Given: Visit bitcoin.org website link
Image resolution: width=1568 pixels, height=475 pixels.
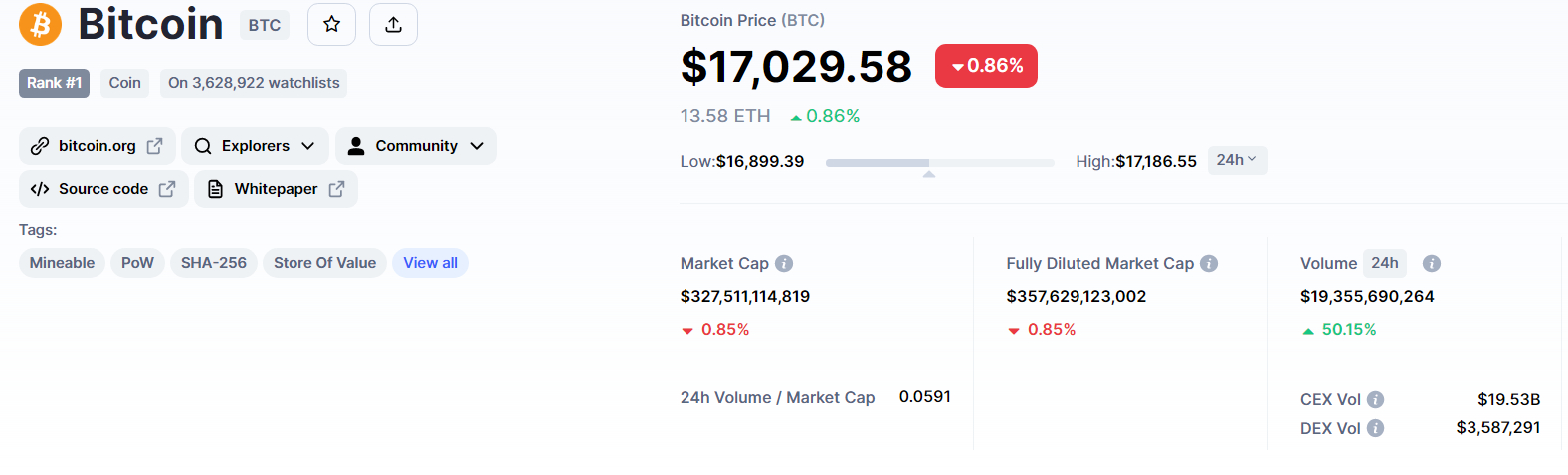Looking at the screenshot, I should click(98, 146).
